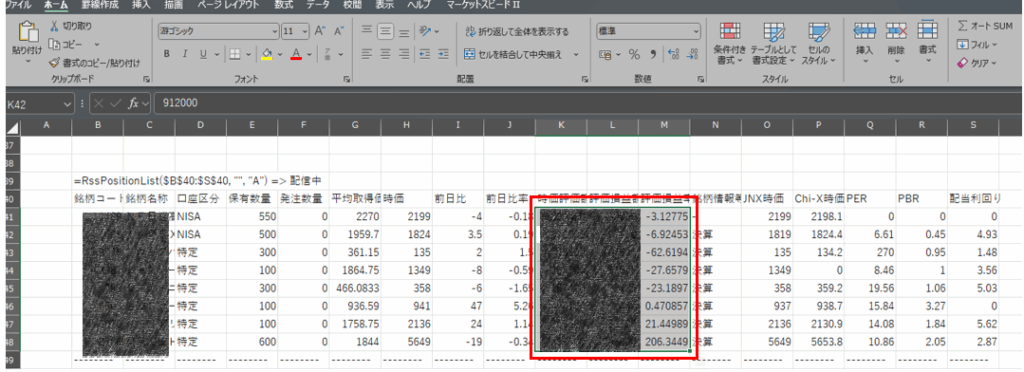The image size is (1024, 372).
Task: Open Conditional Formatting (条件付き書式)
Action: click(x=729, y=43)
